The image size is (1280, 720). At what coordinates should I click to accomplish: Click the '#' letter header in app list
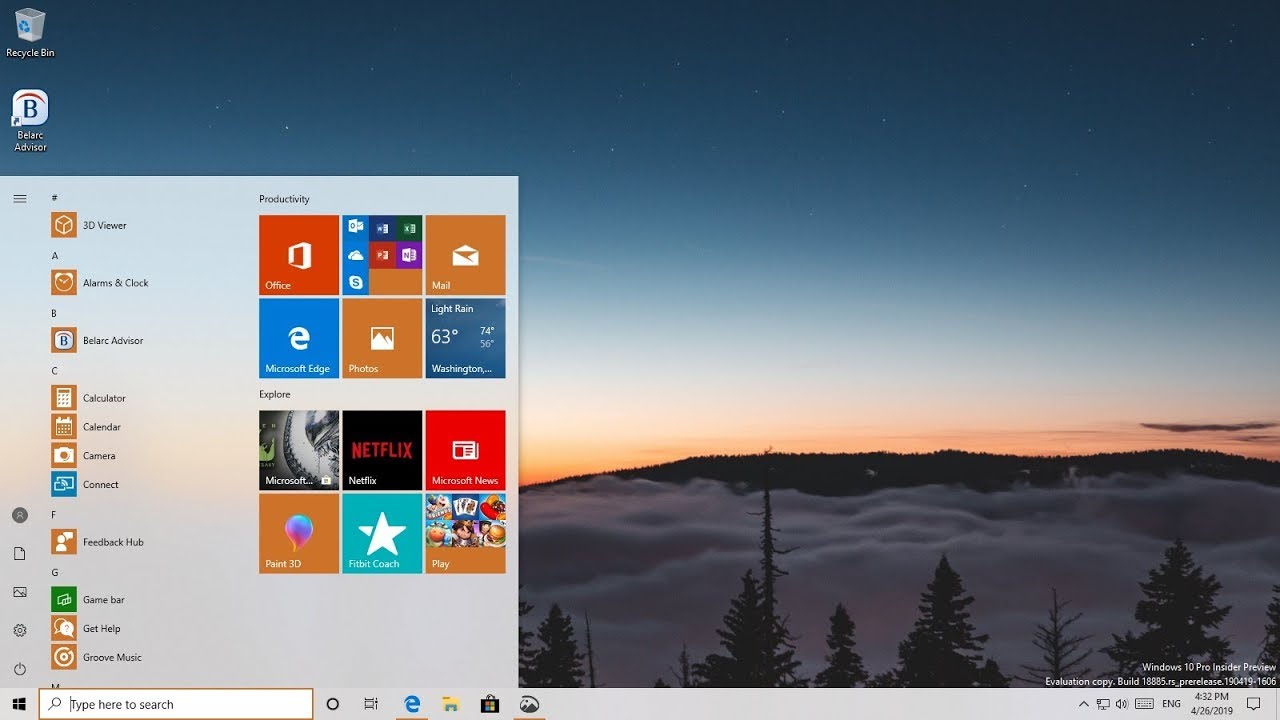(54, 198)
